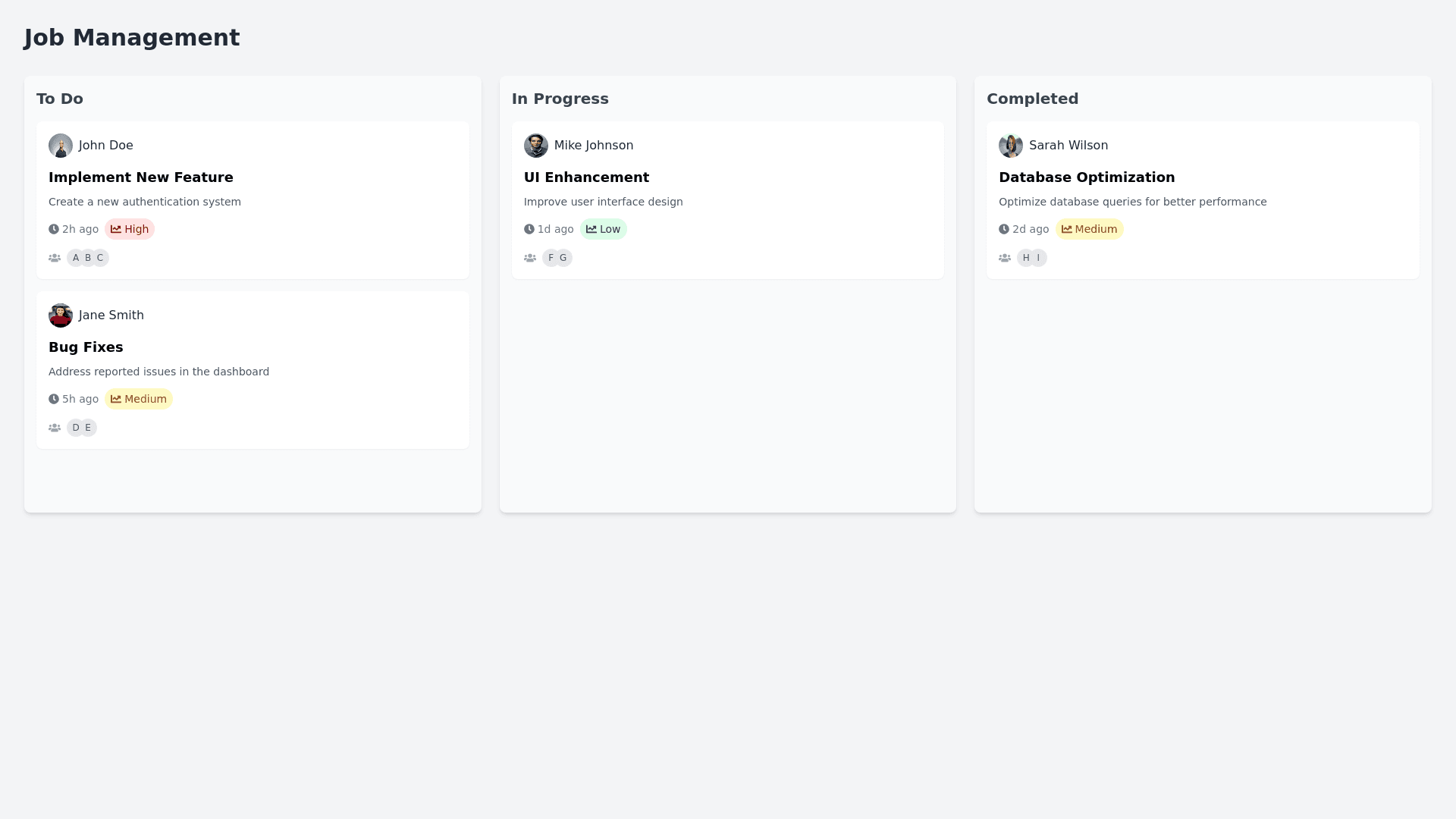
Task: Select team member circle A
Action: (75, 258)
